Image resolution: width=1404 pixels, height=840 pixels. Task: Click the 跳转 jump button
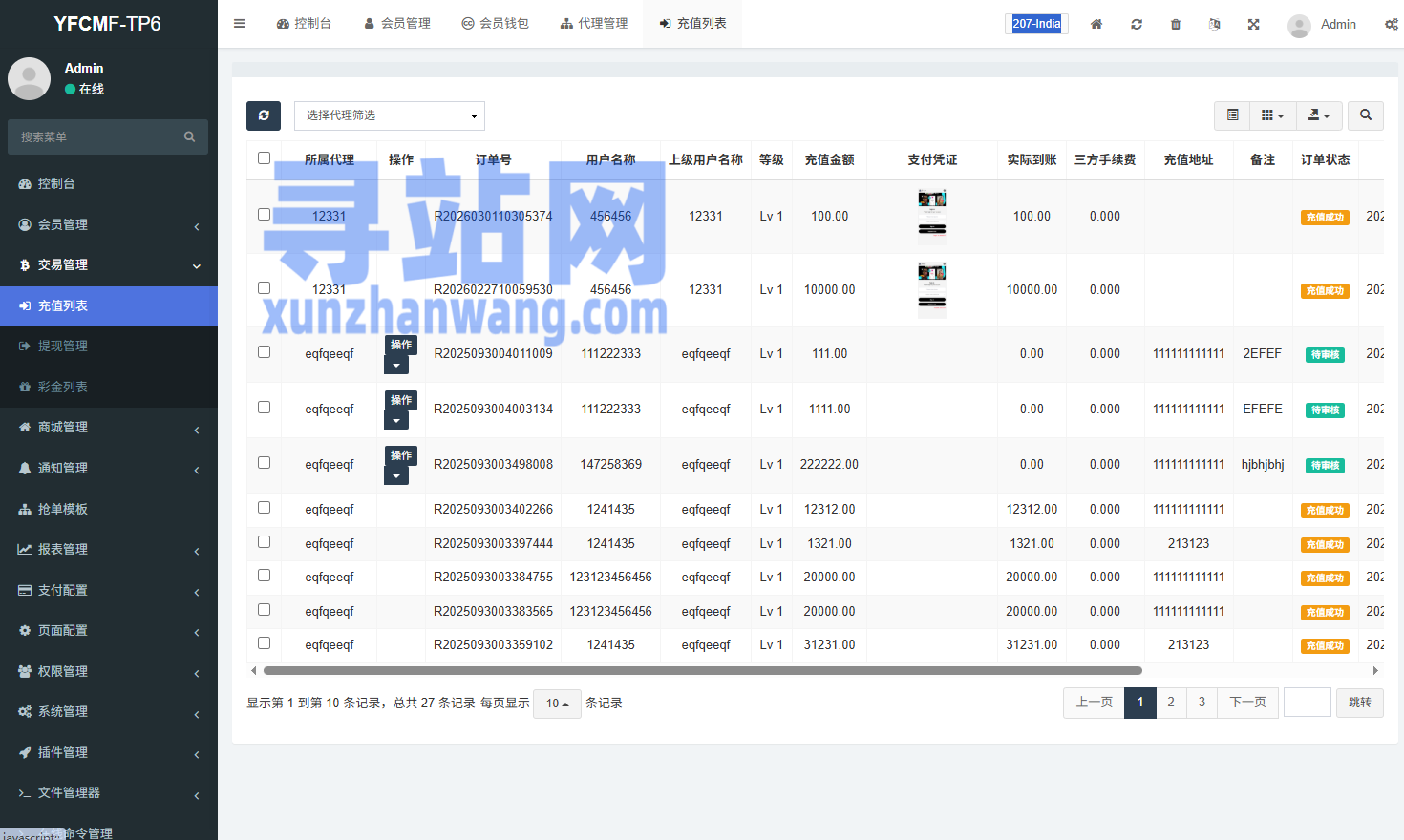[1359, 703]
